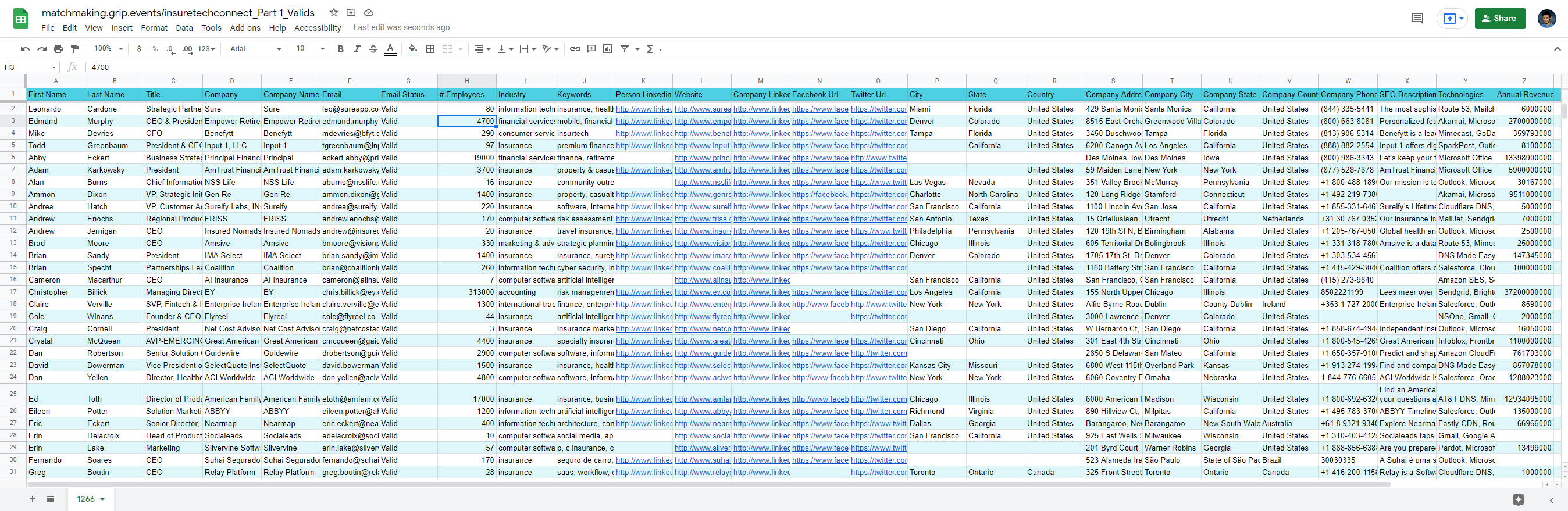Click cell with Greenbaum last name

click(x=115, y=145)
